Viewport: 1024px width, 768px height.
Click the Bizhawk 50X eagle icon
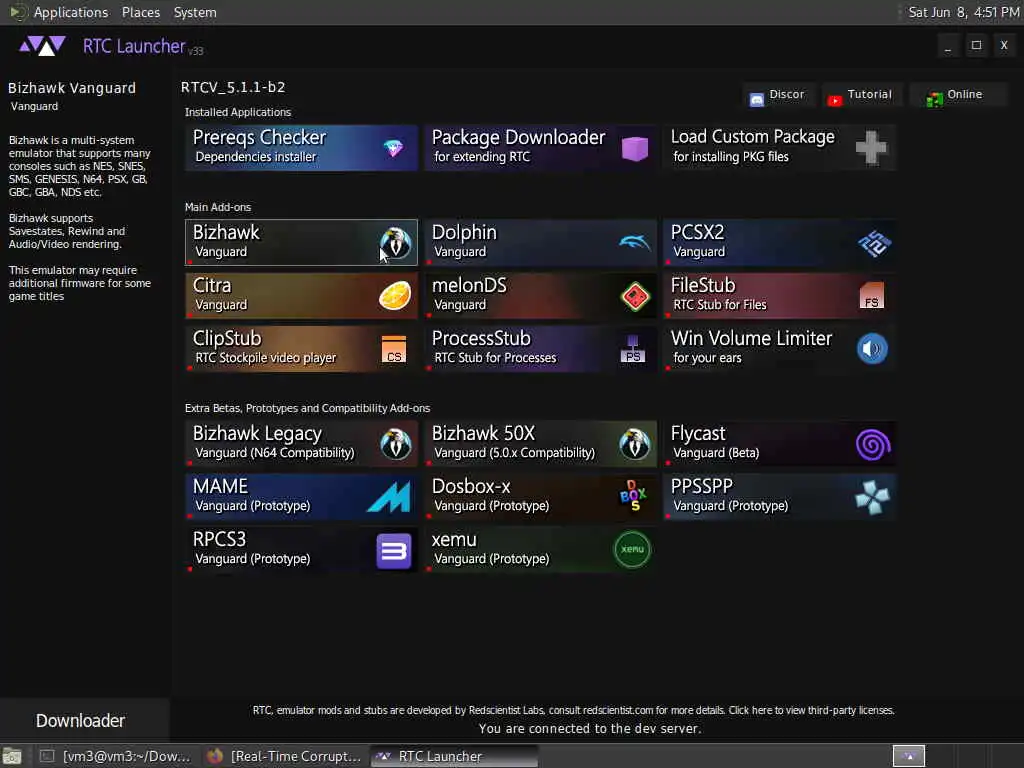[634, 444]
